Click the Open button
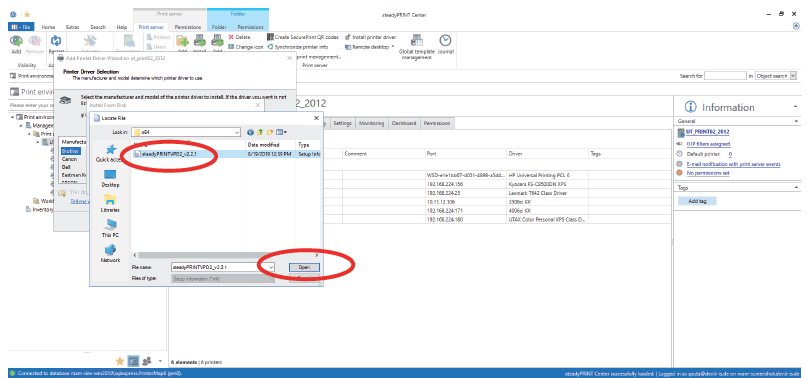Viewport: 807px width, 378px height. 304,267
